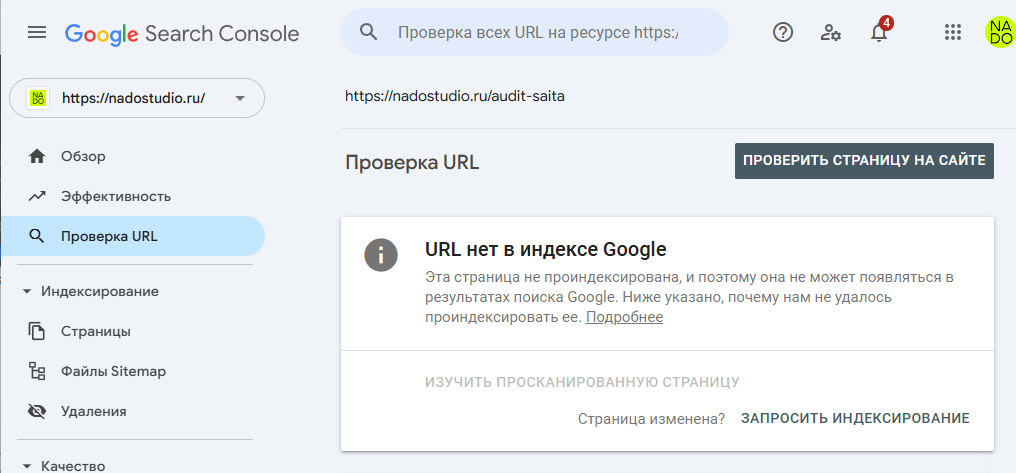Open the Google apps grid
Viewport: 1016px width, 473px height.
(953, 32)
